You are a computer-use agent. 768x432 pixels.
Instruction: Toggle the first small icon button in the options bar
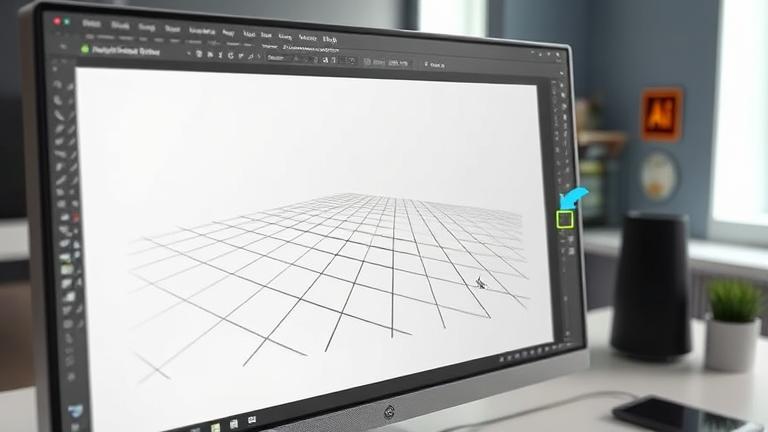tap(199, 53)
